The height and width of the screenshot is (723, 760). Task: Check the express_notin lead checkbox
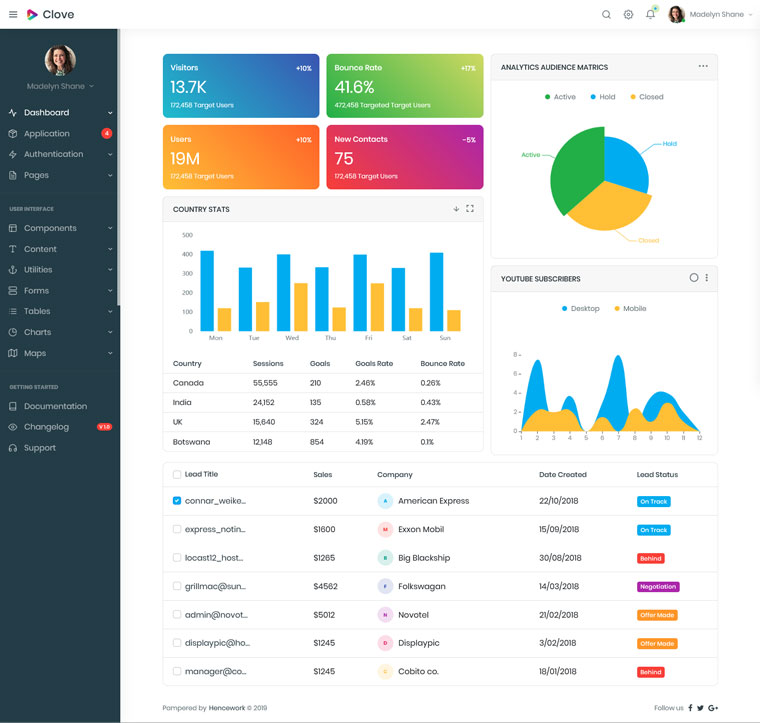pyautogui.click(x=177, y=529)
